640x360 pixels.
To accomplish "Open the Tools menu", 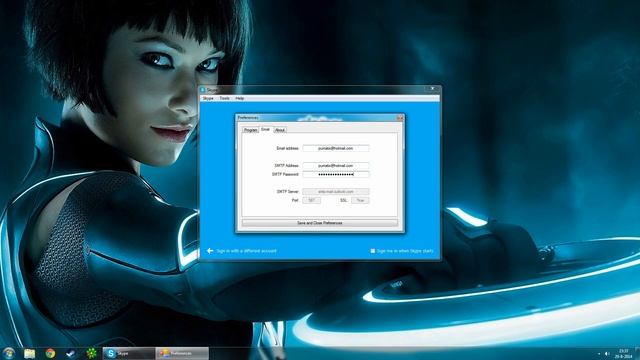I will coord(224,98).
